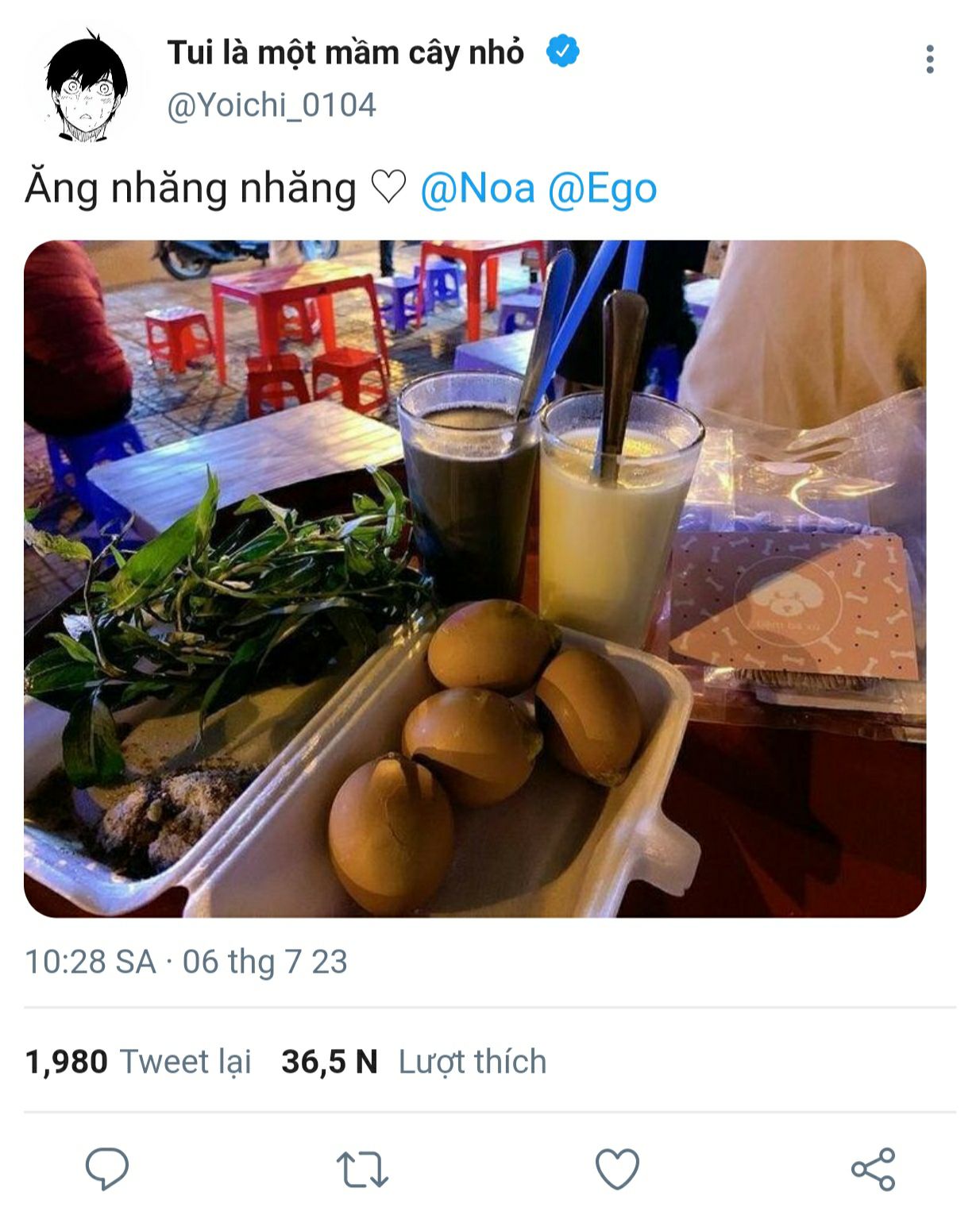The width and height of the screenshot is (980, 1211).
Task: Open the manga profile avatar
Action: coord(86,86)
